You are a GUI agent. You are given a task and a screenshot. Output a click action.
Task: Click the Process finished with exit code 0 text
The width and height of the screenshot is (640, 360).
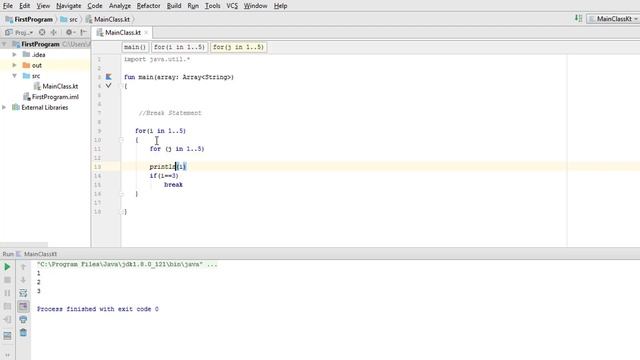pyautogui.click(x=98, y=309)
